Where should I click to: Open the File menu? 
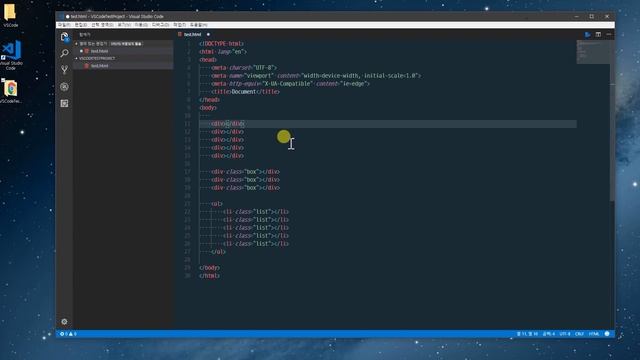64,25
